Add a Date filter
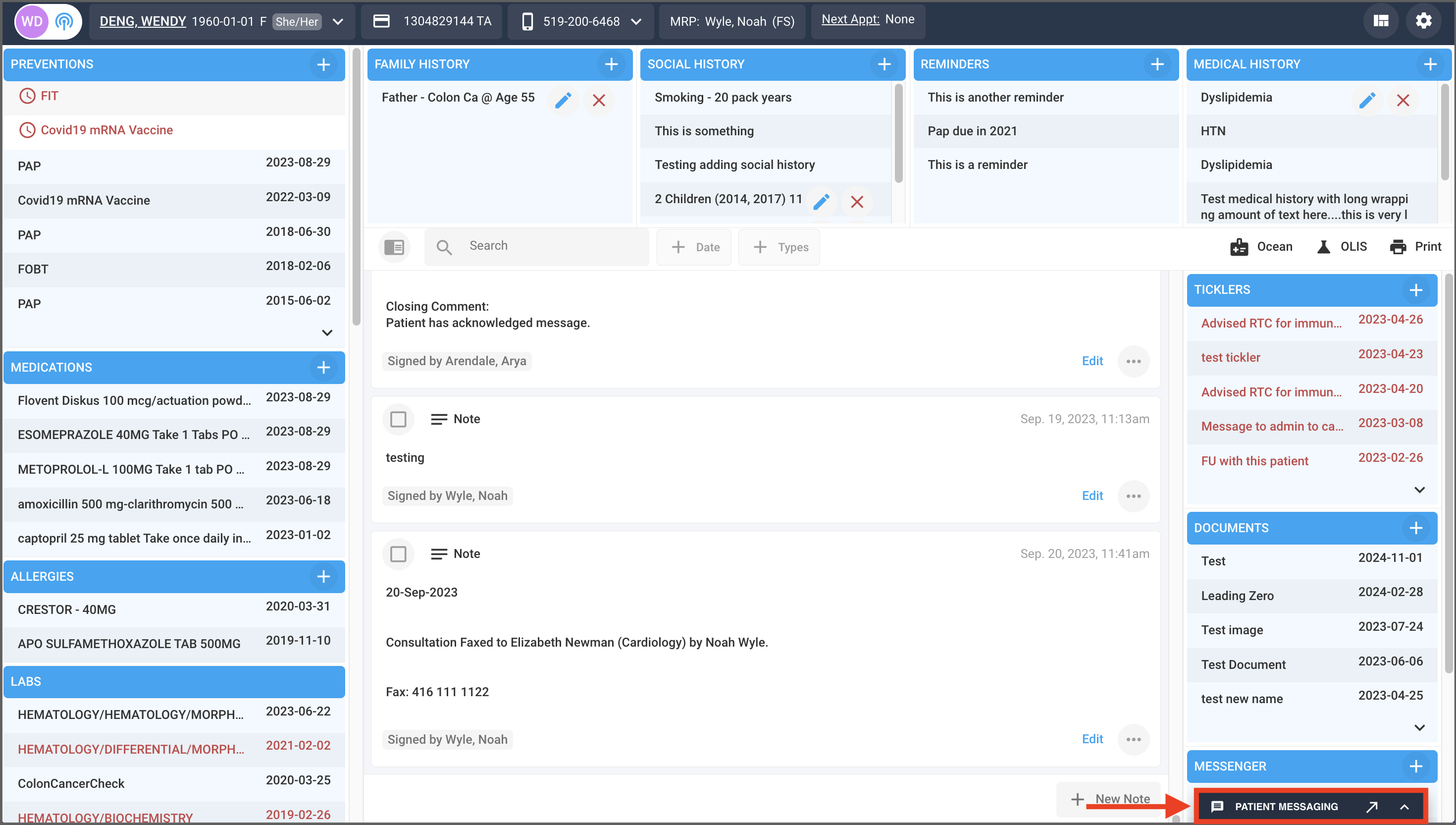1456x825 pixels. tap(694, 246)
